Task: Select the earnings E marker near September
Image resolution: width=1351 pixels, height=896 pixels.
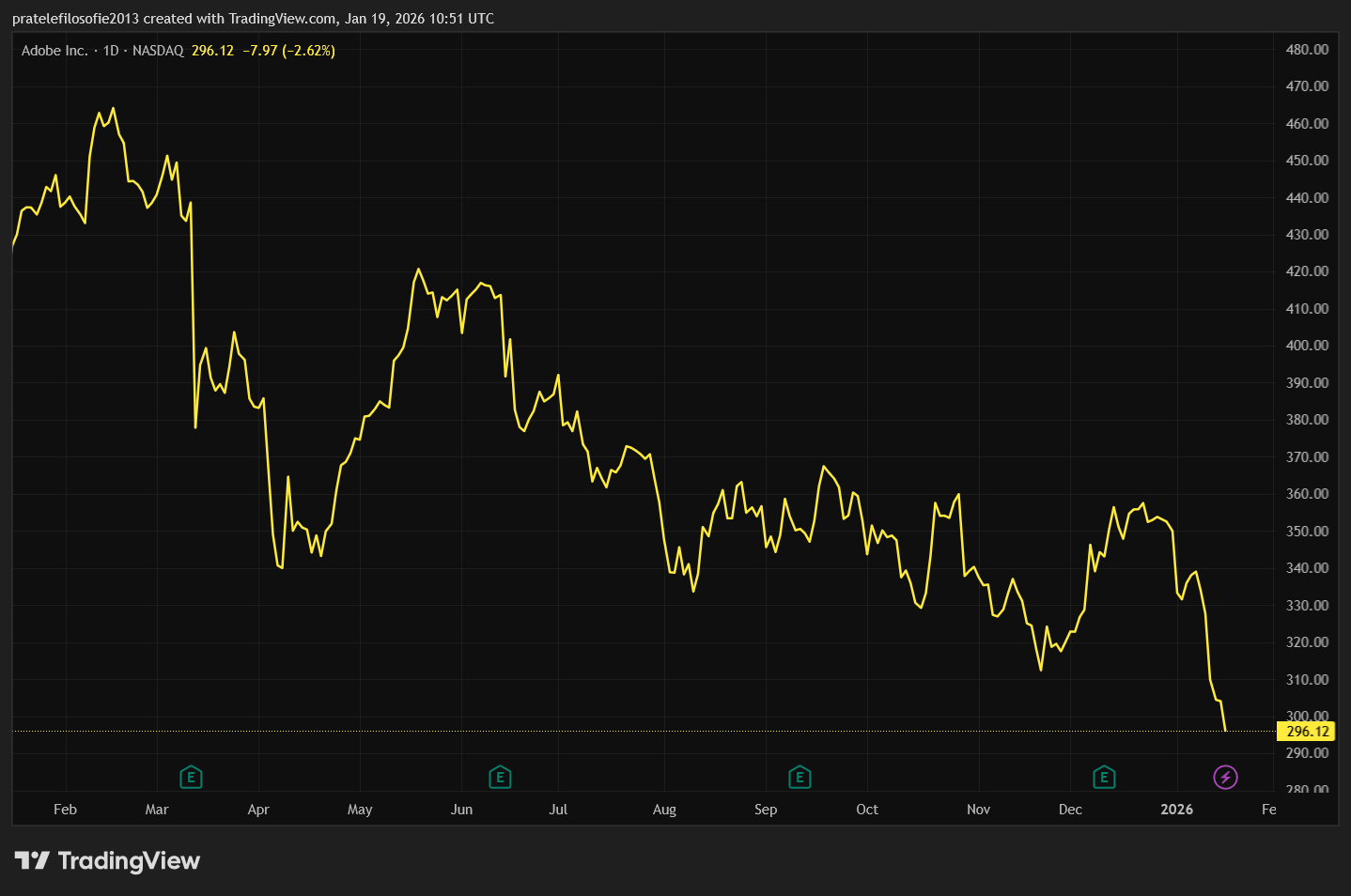Action: (800, 777)
